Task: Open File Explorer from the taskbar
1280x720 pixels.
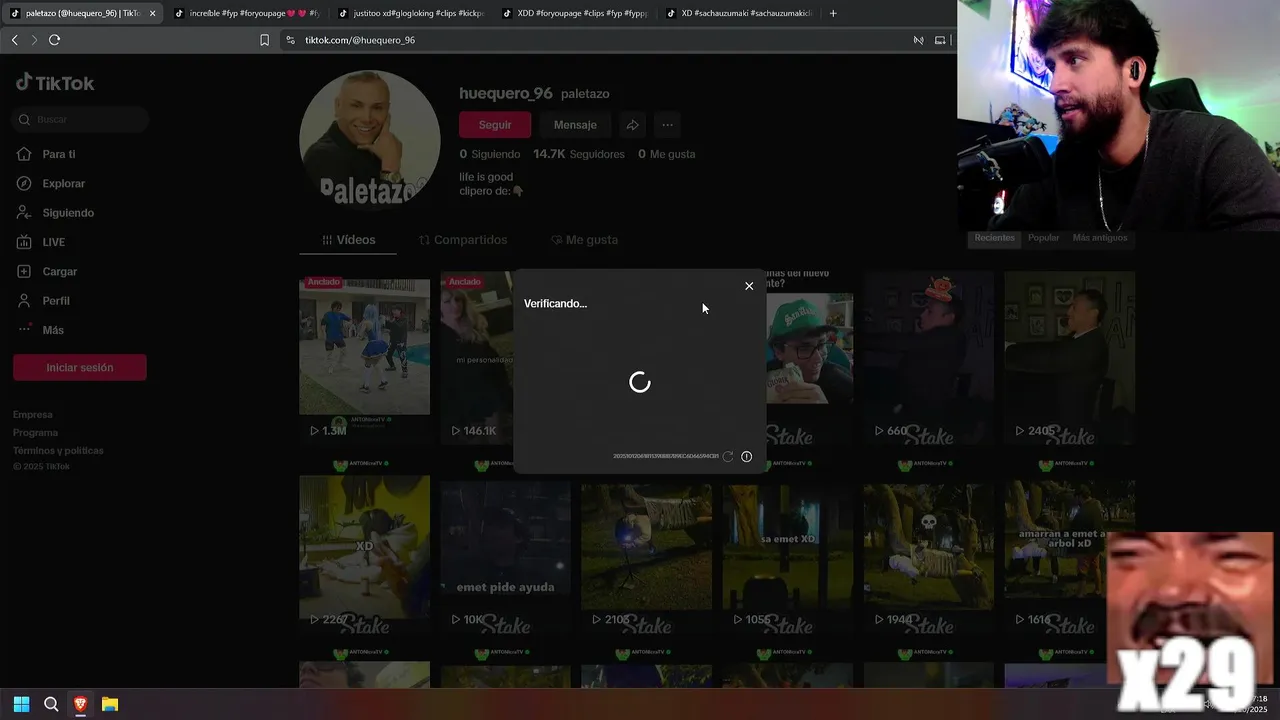Action: [x=110, y=704]
